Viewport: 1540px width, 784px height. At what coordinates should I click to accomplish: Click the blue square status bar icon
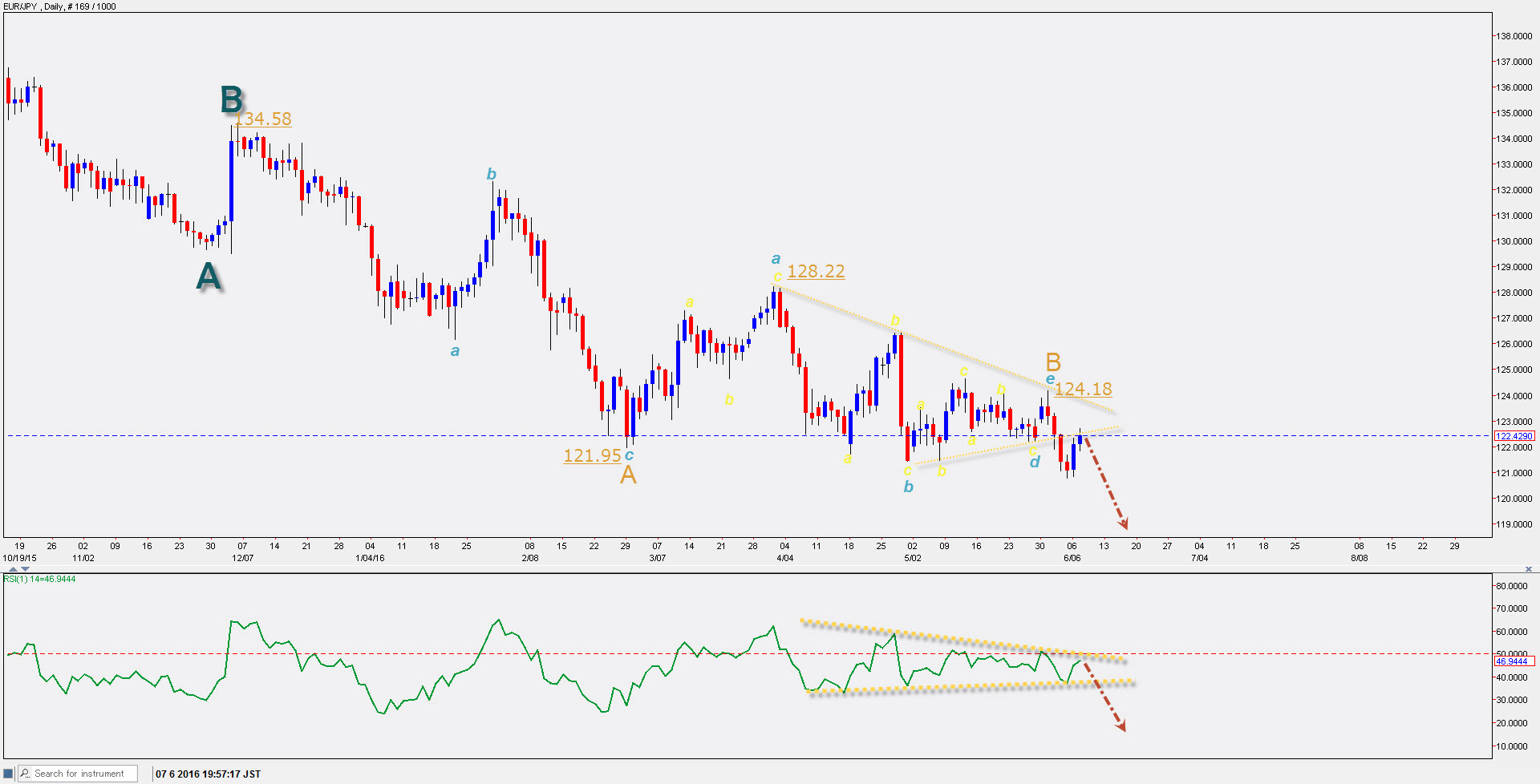pyautogui.click(x=8, y=774)
